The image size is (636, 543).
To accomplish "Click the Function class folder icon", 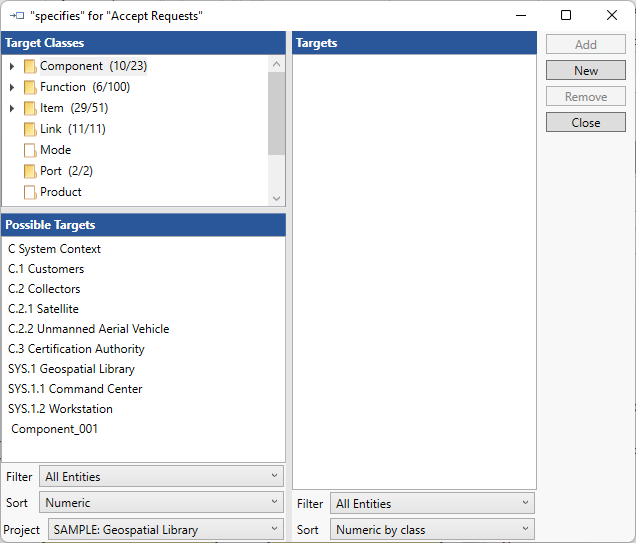I will click(30, 87).
